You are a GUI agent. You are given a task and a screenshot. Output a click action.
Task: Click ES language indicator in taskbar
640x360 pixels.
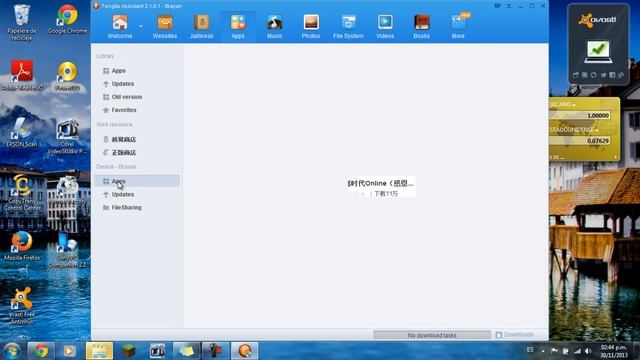(x=530, y=350)
